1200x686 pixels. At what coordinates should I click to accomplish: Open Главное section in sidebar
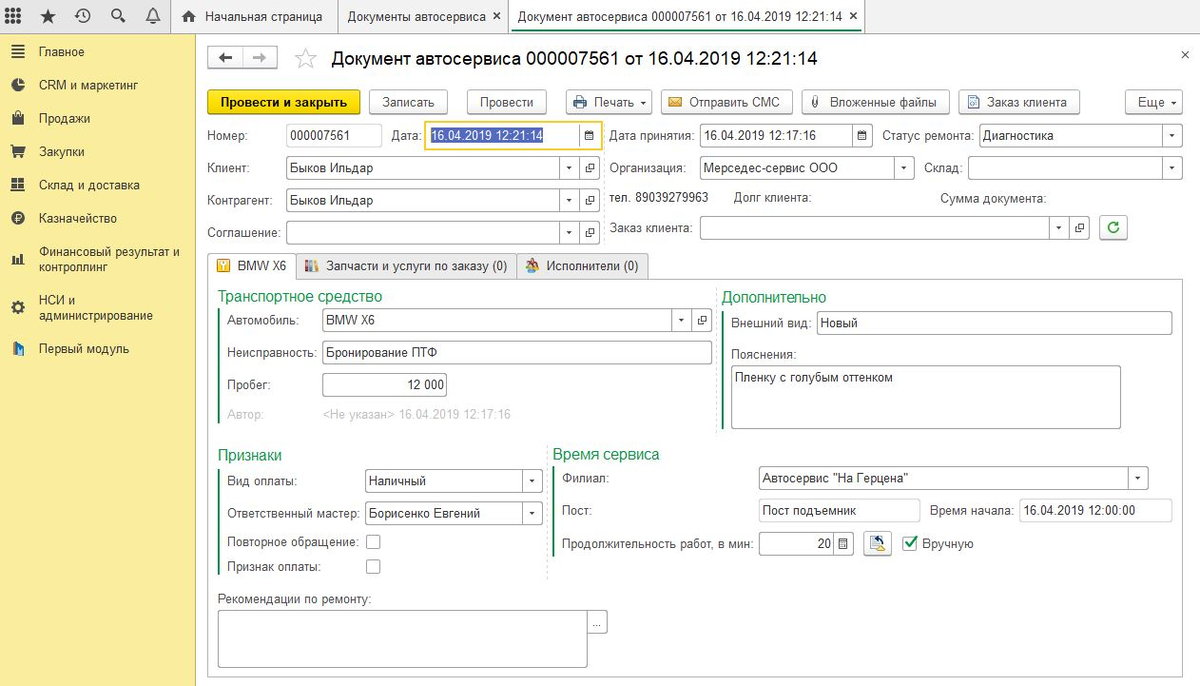[x=61, y=52]
